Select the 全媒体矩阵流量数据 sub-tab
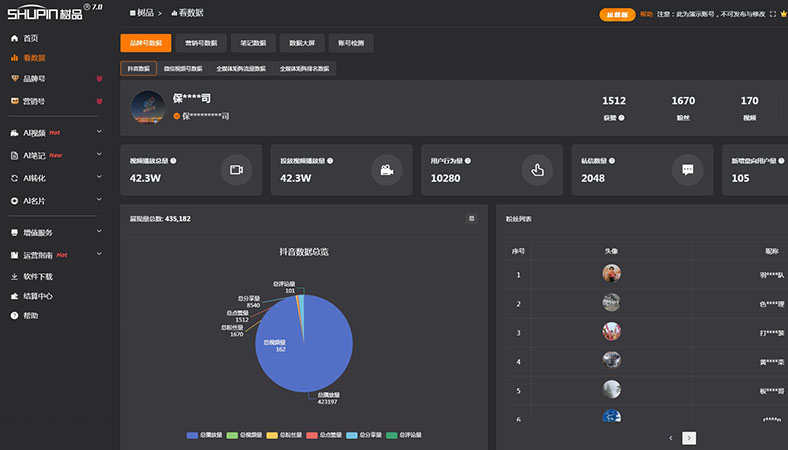The image size is (788, 450). 241,68
